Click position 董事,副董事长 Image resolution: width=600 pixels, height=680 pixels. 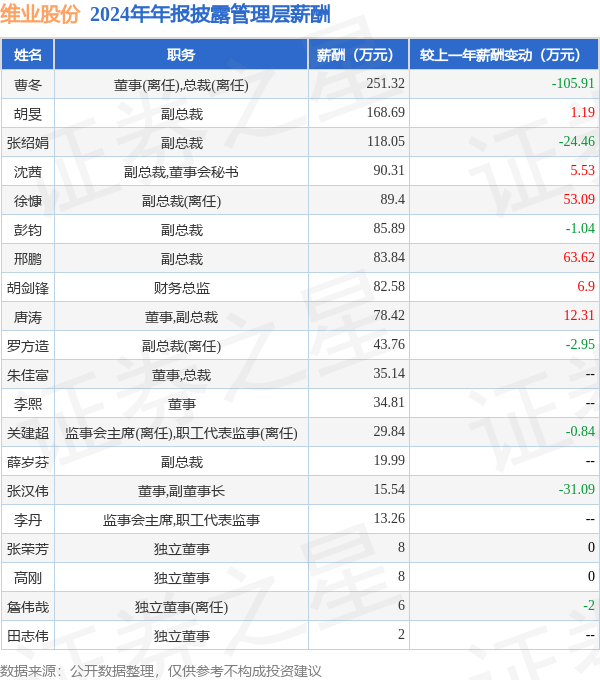coord(181,491)
